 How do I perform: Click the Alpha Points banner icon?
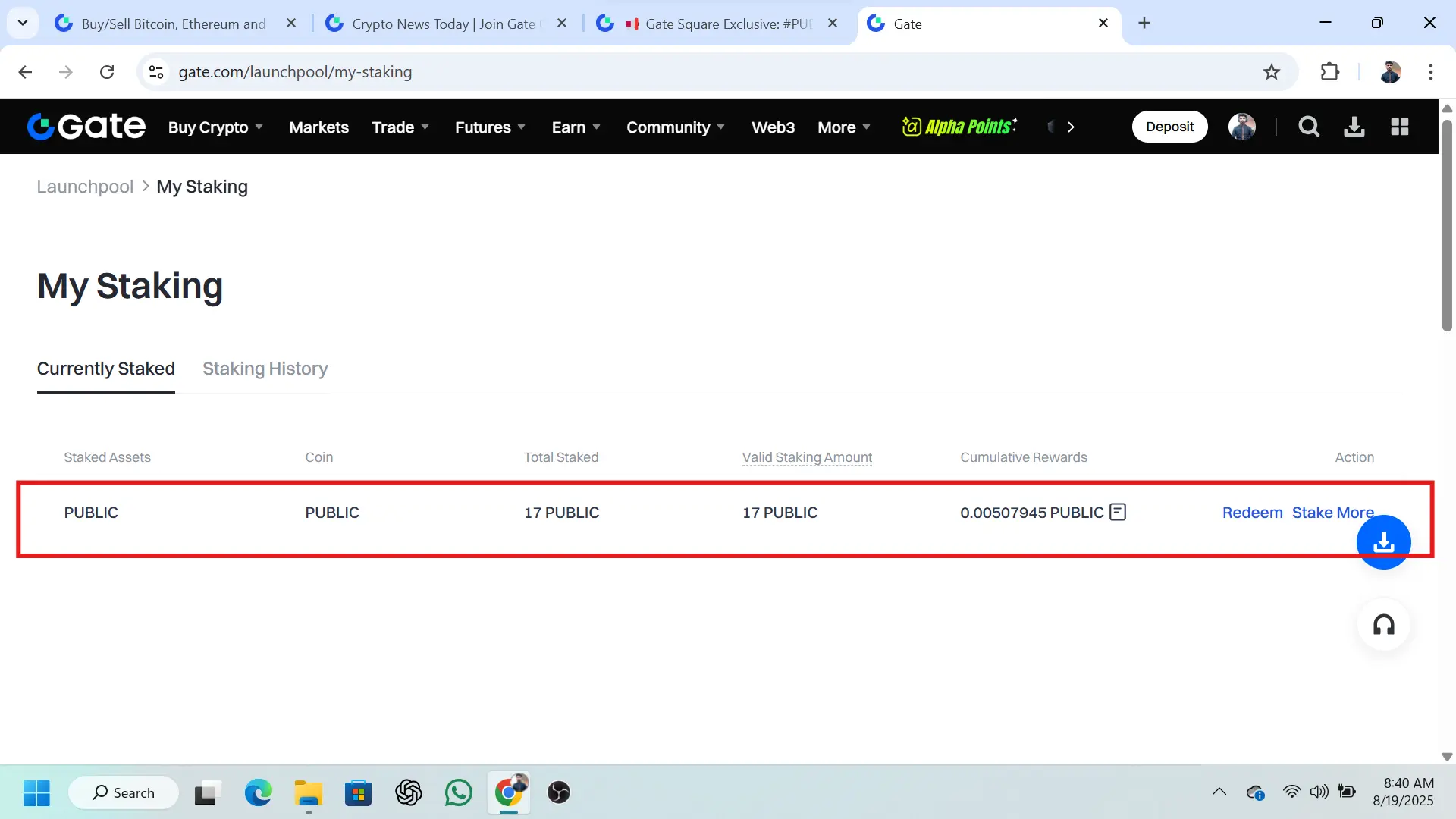tap(959, 127)
